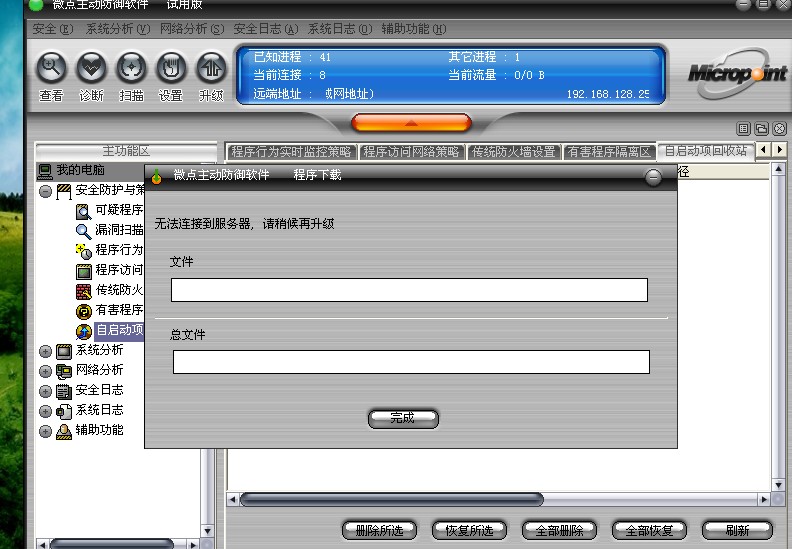Screen dimensions: 792x549
Task: Click second panel window icon above tabs
Action: tap(761, 129)
